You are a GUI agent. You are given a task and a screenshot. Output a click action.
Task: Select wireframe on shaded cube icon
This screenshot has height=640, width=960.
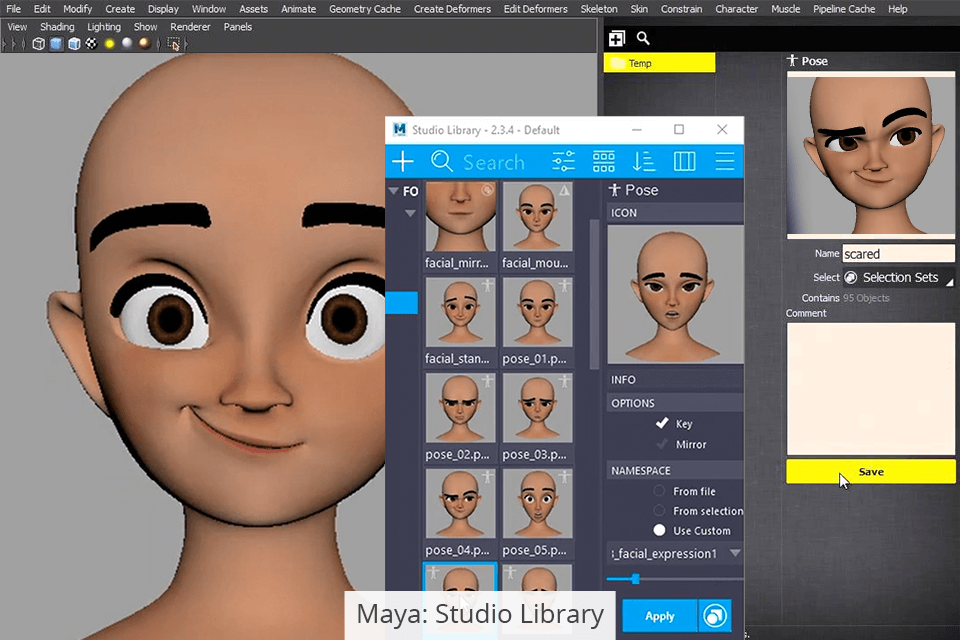(x=74, y=44)
